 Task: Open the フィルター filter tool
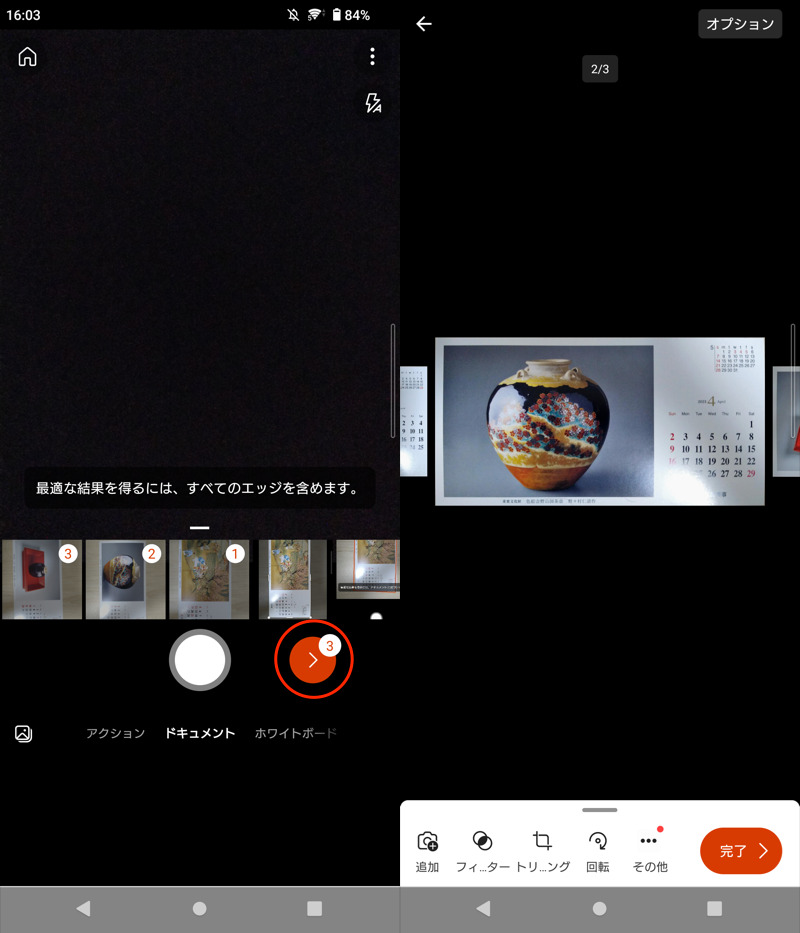click(x=482, y=851)
